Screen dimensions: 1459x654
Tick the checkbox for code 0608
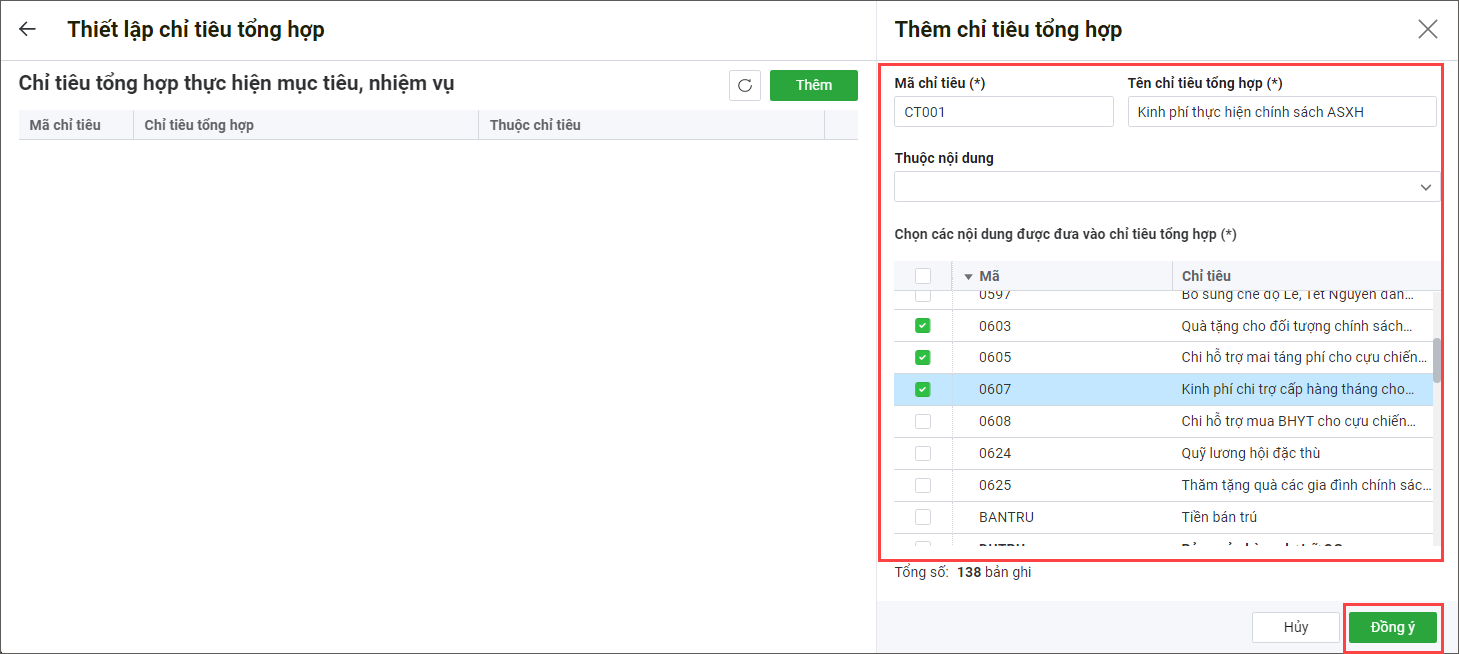(x=923, y=421)
